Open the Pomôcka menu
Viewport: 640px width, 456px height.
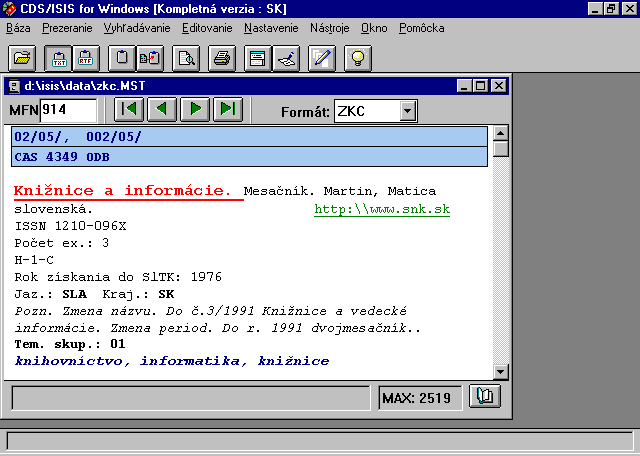point(422,28)
